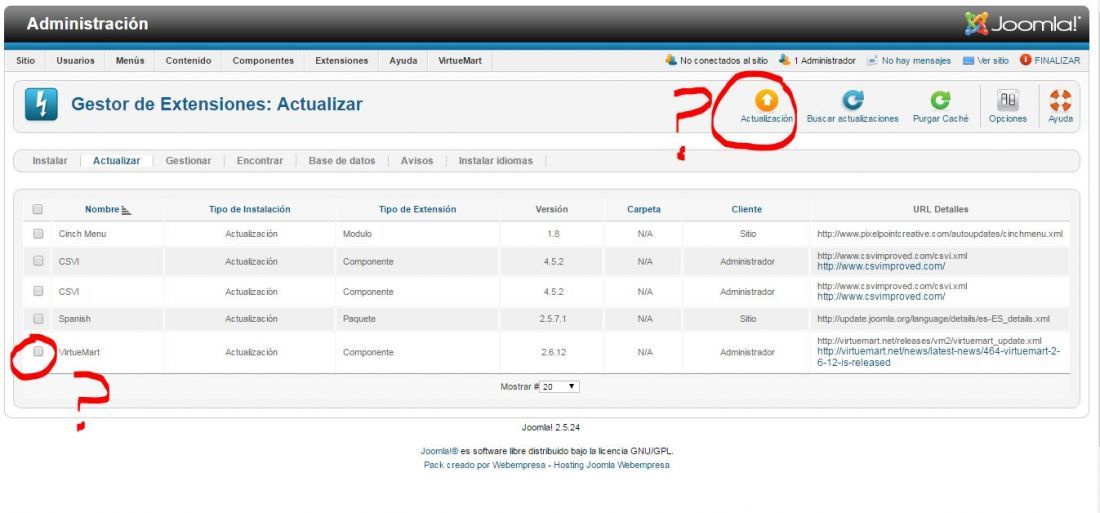Viewport: 1100px width, 513px height.
Task: Click version 2.6.12 cell
Action: click(554, 352)
